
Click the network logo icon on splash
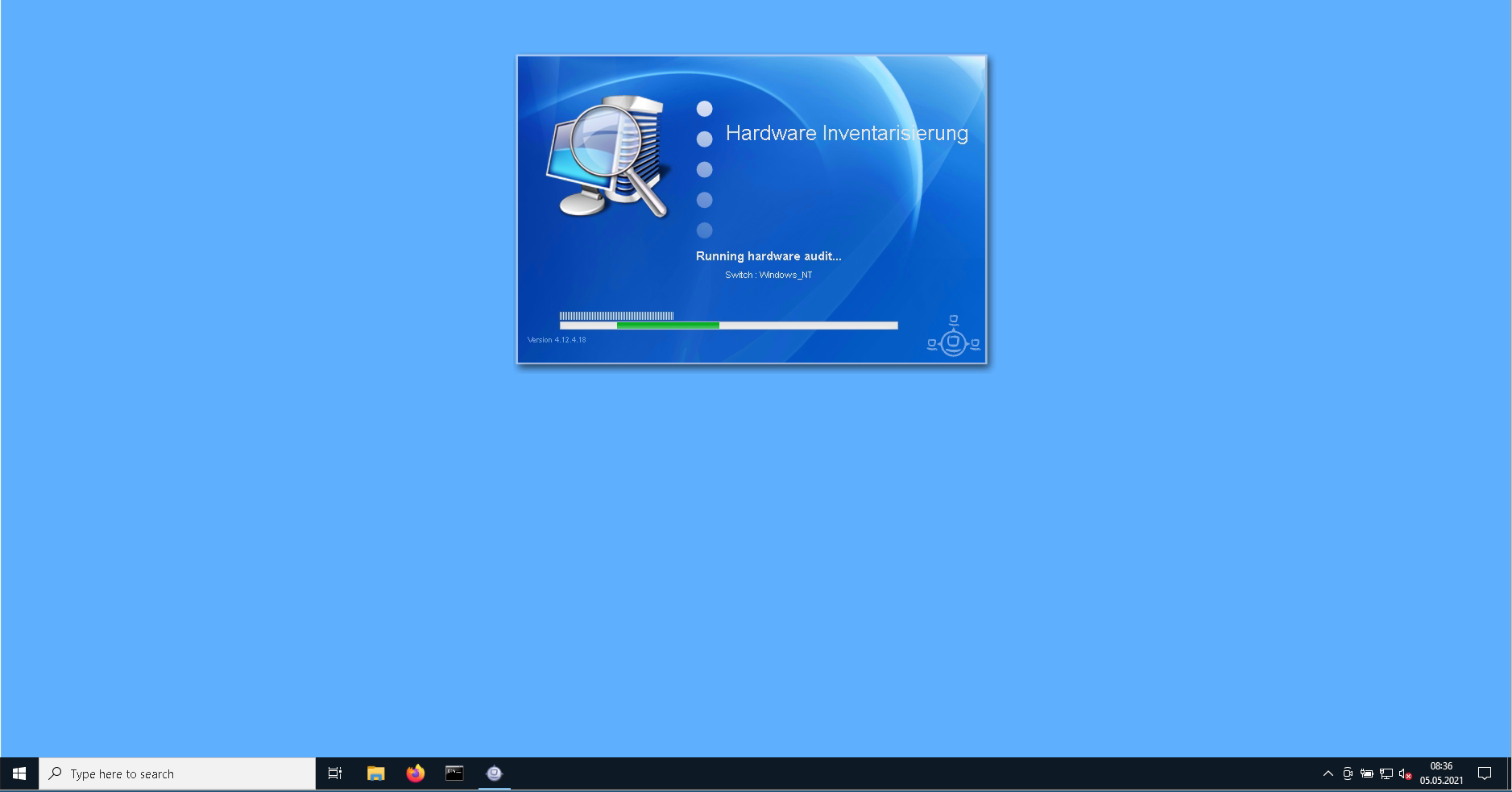click(953, 336)
